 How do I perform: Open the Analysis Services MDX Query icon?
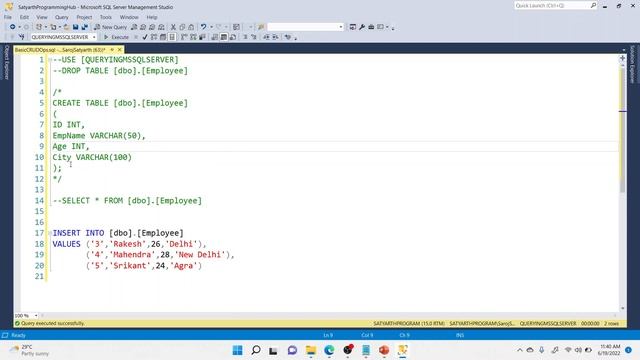click(x=143, y=27)
